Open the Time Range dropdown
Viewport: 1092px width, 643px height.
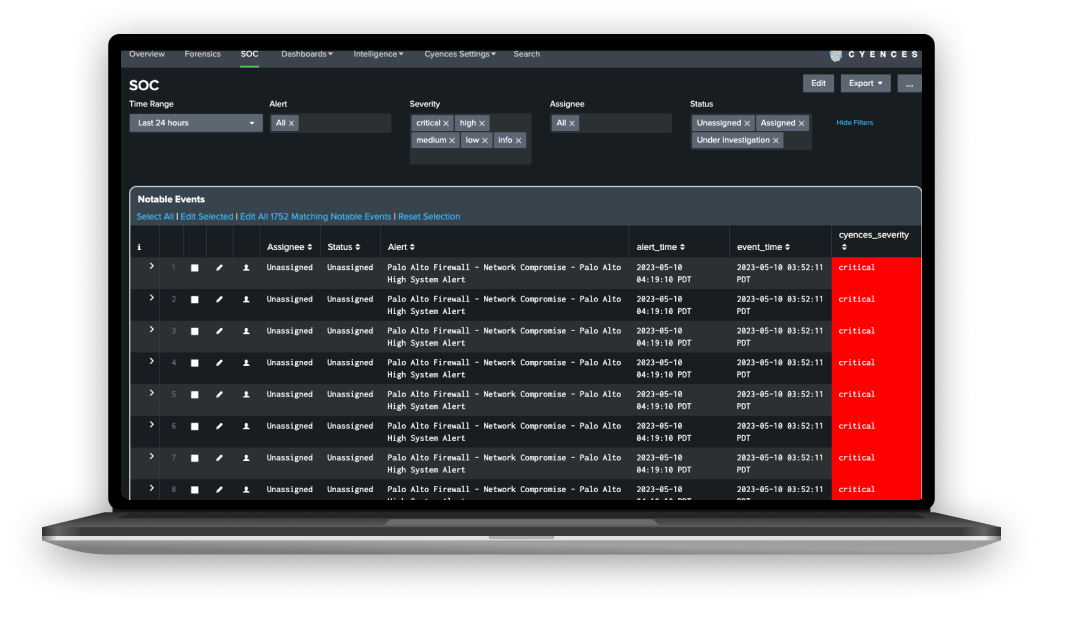tap(196, 123)
